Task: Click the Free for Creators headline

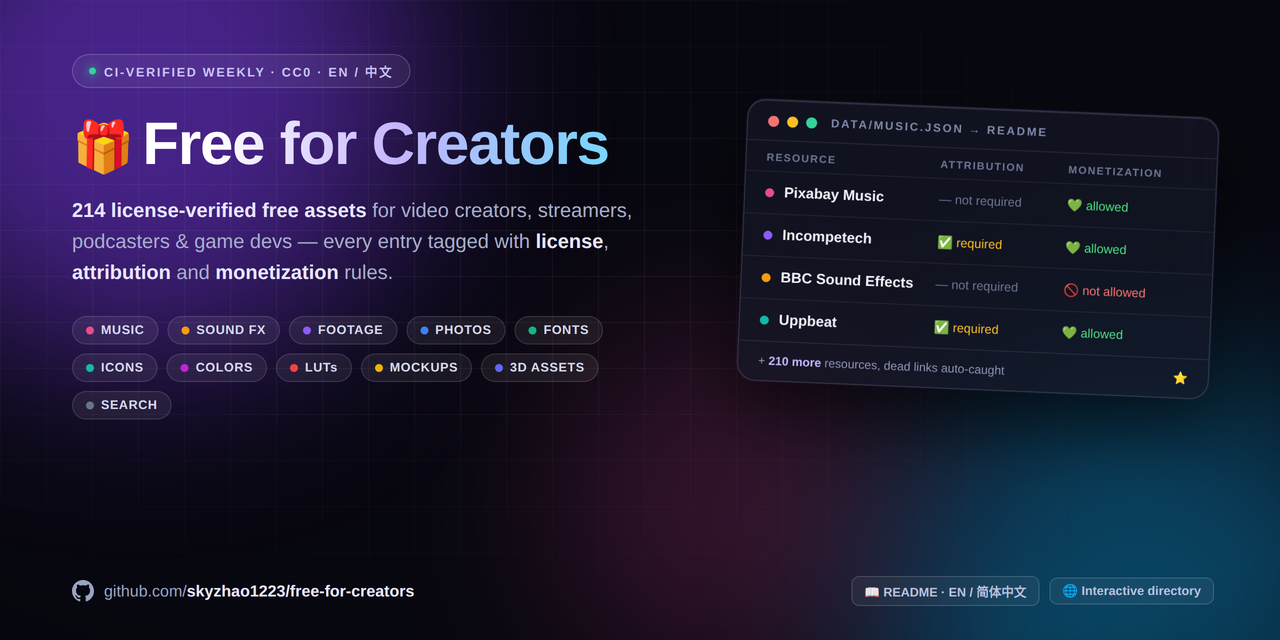Action: coord(375,143)
